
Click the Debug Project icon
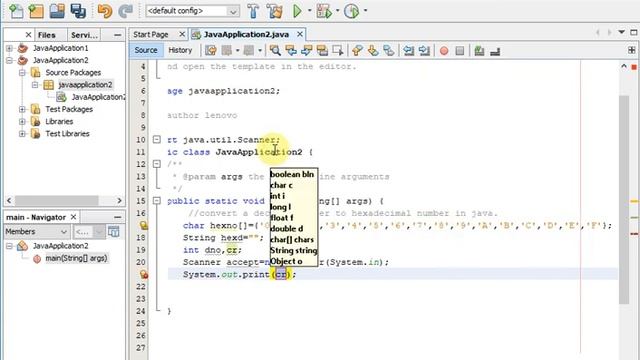click(324, 11)
